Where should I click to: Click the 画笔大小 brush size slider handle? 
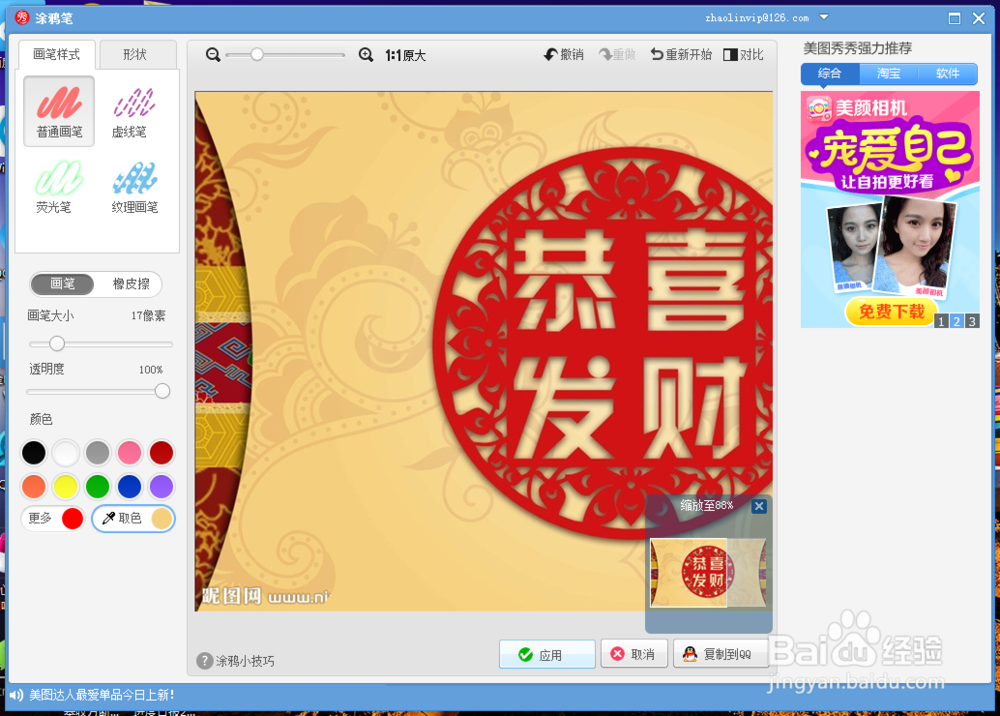[x=56, y=344]
